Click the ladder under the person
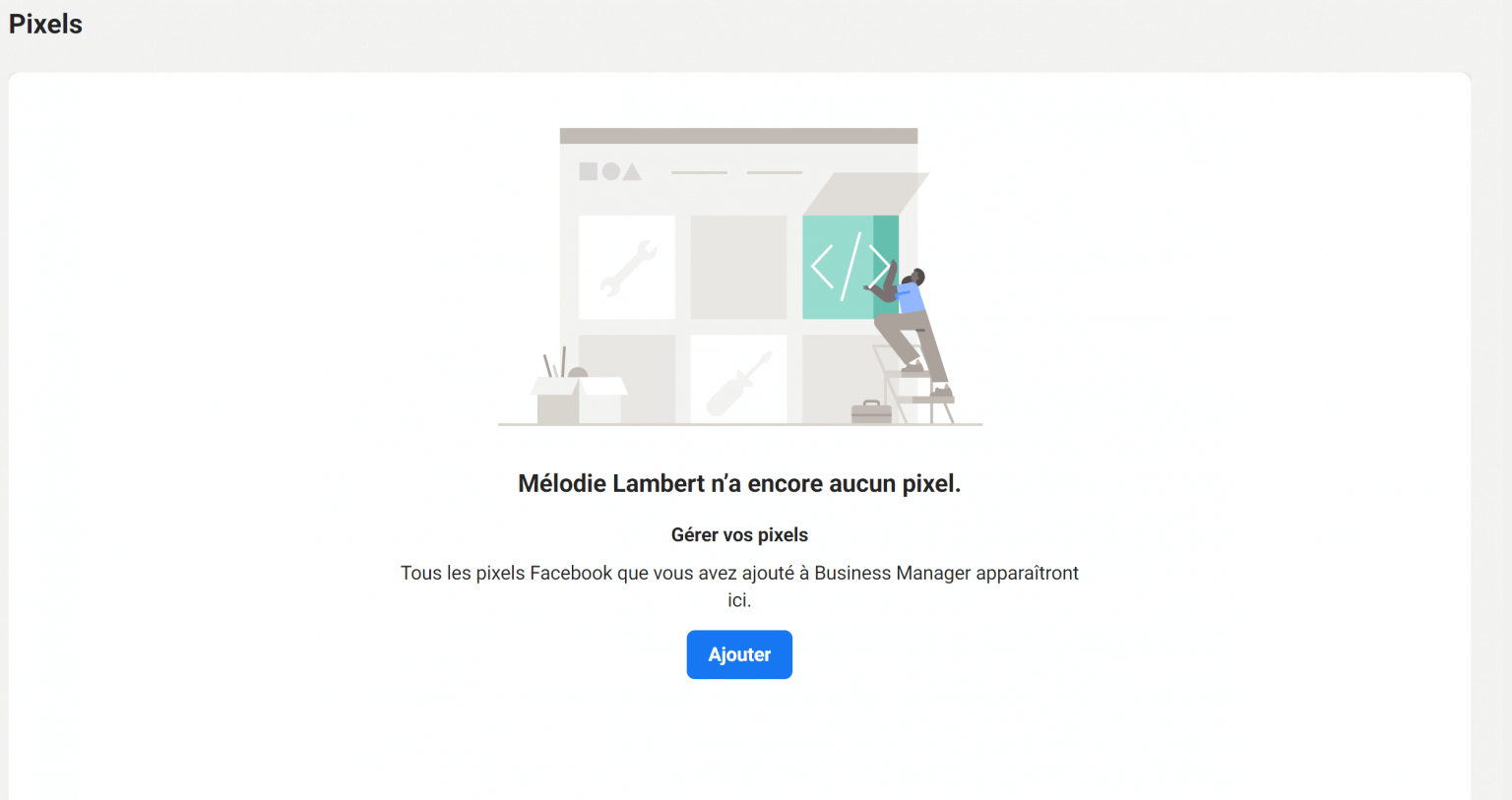The image size is (1512, 800). click(x=913, y=384)
